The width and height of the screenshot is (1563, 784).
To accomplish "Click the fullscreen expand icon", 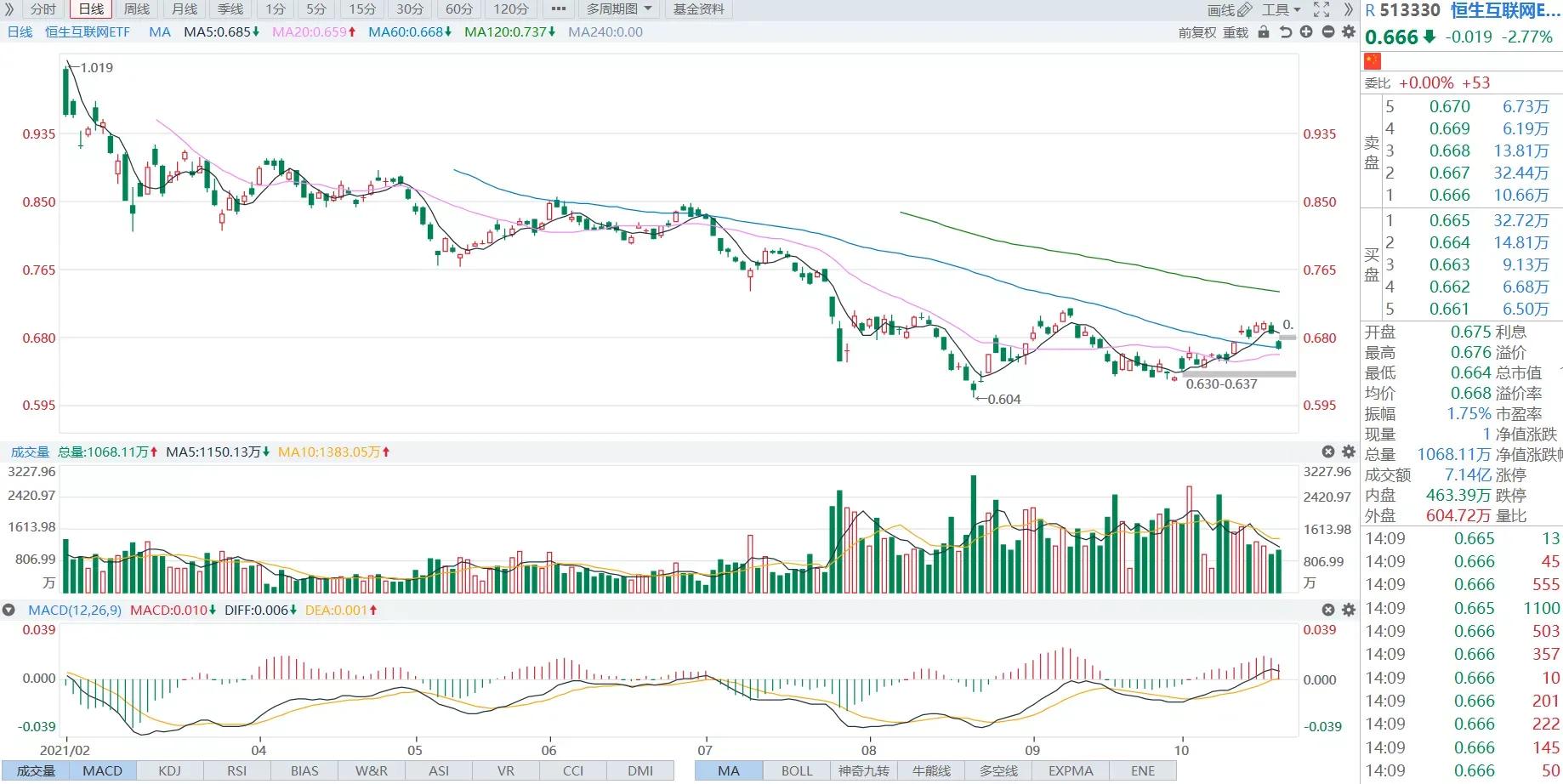I will click(x=1321, y=9).
